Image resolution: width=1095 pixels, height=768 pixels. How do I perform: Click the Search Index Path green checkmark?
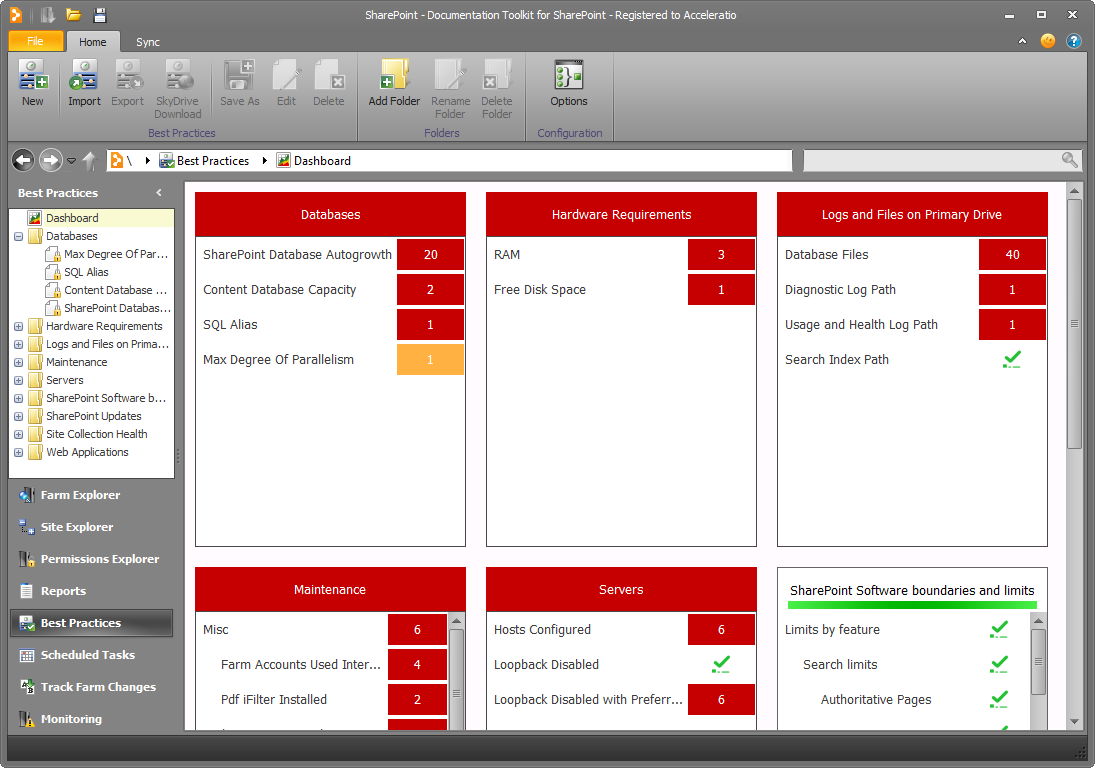coord(1012,360)
